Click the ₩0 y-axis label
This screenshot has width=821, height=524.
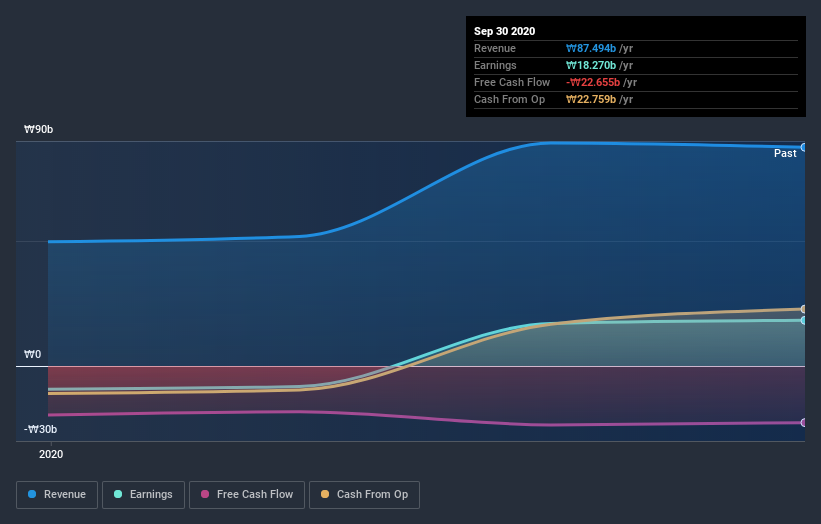coord(32,354)
